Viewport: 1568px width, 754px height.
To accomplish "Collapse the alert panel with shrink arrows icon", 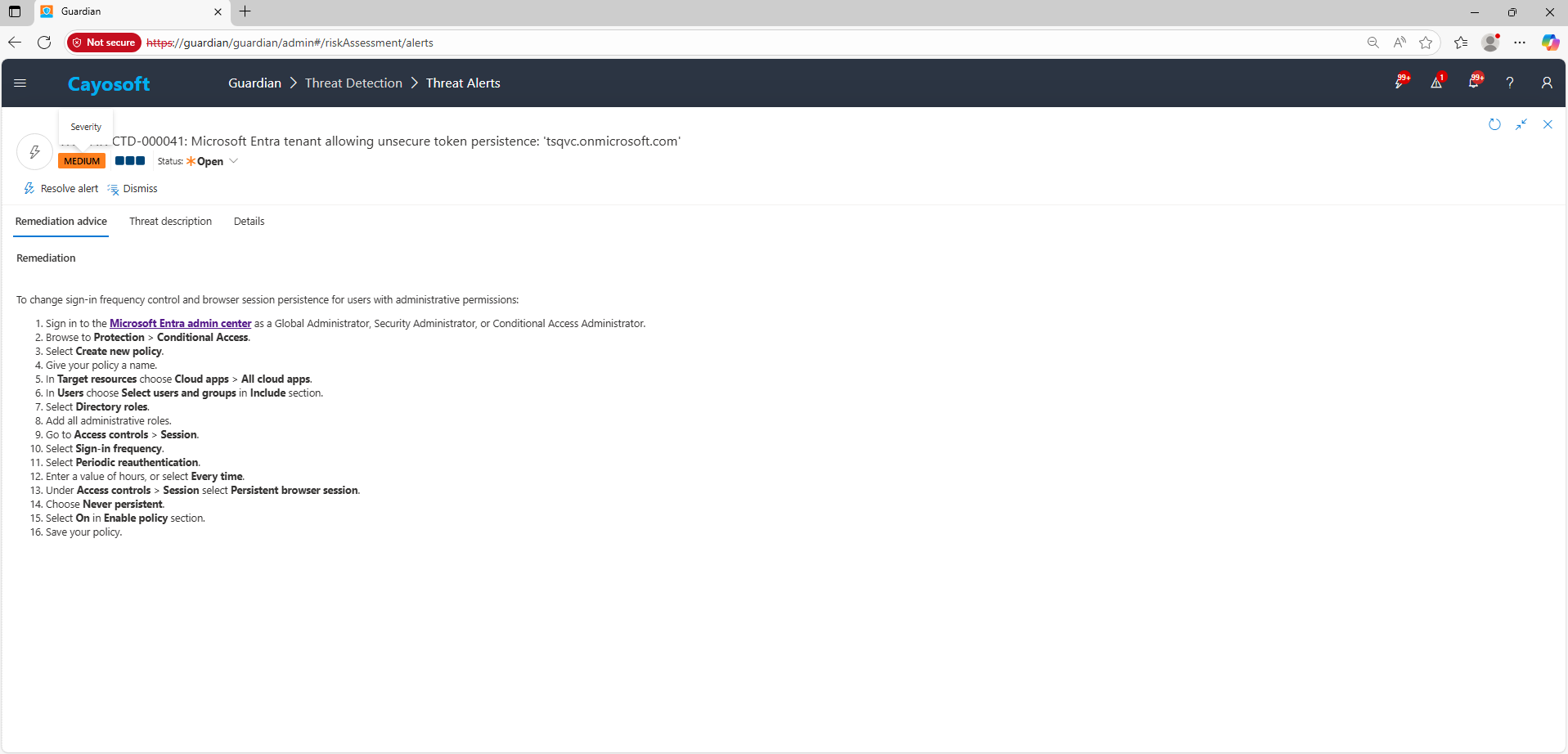I will tap(1521, 124).
